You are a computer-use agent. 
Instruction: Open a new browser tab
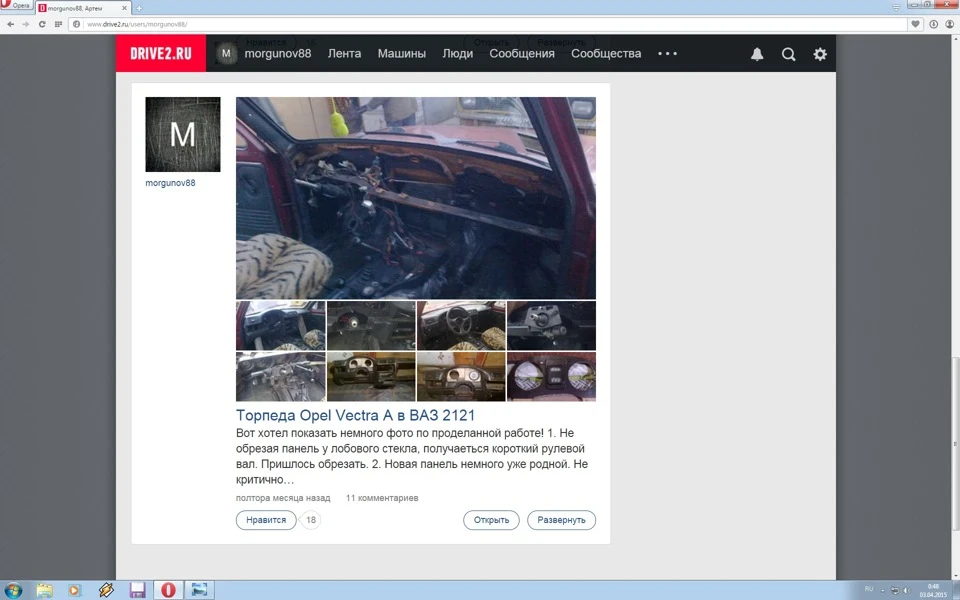(139, 9)
